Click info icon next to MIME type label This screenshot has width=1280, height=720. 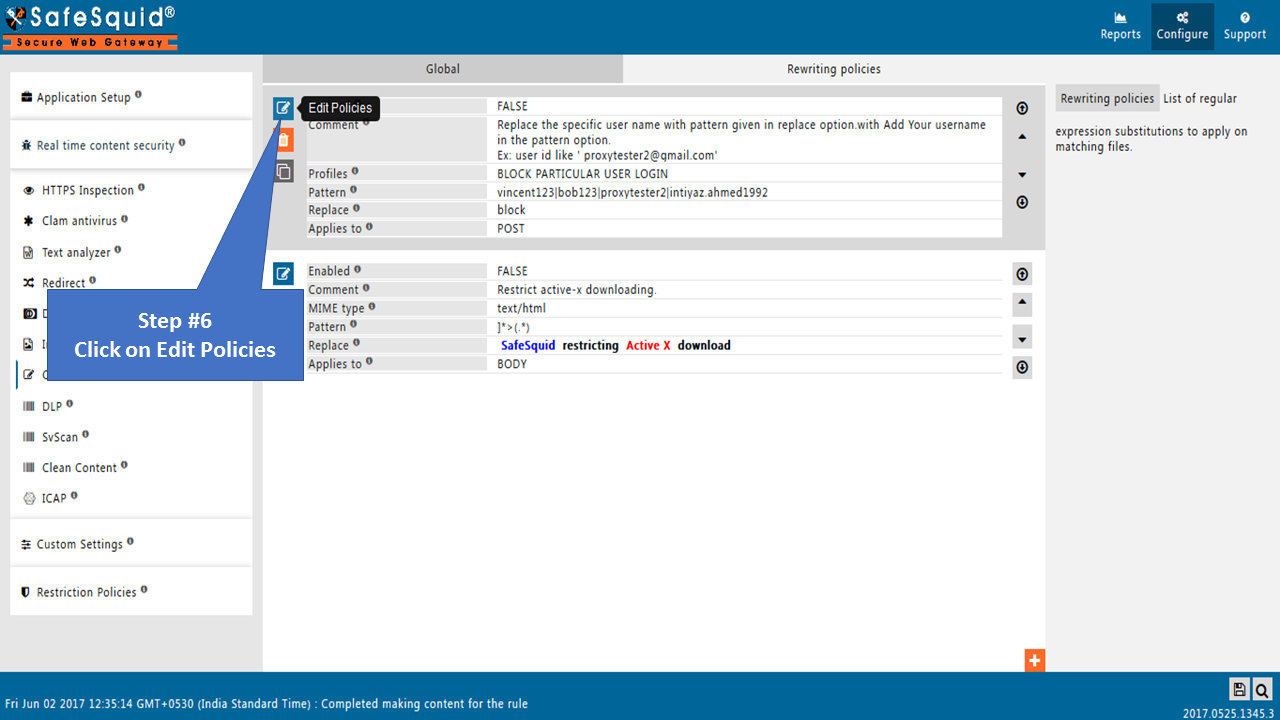click(372, 306)
